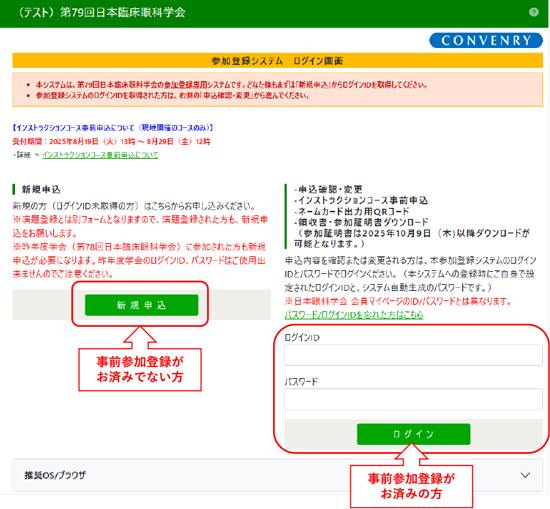Click 推奨OS/ブラウザ heading text
The height and width of the screenshot is (509, 550).
(55, 475)
